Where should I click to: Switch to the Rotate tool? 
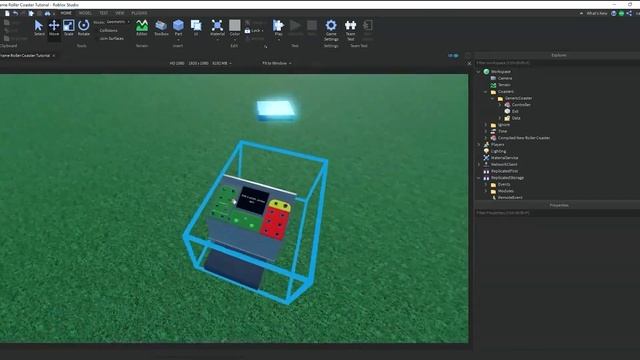click(x=84, y=27)
